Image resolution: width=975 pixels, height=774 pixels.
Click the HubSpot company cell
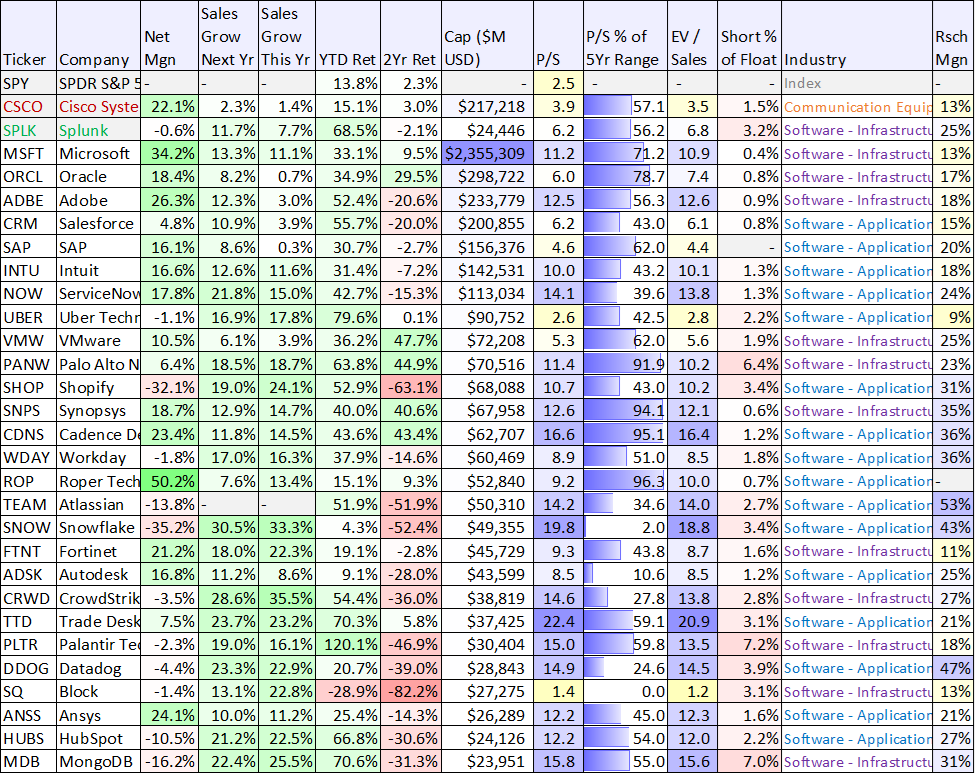click(98, 739)
